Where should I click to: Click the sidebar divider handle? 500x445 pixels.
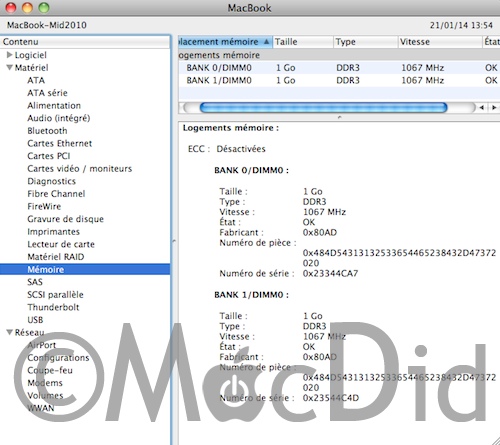tap(174, 241)
